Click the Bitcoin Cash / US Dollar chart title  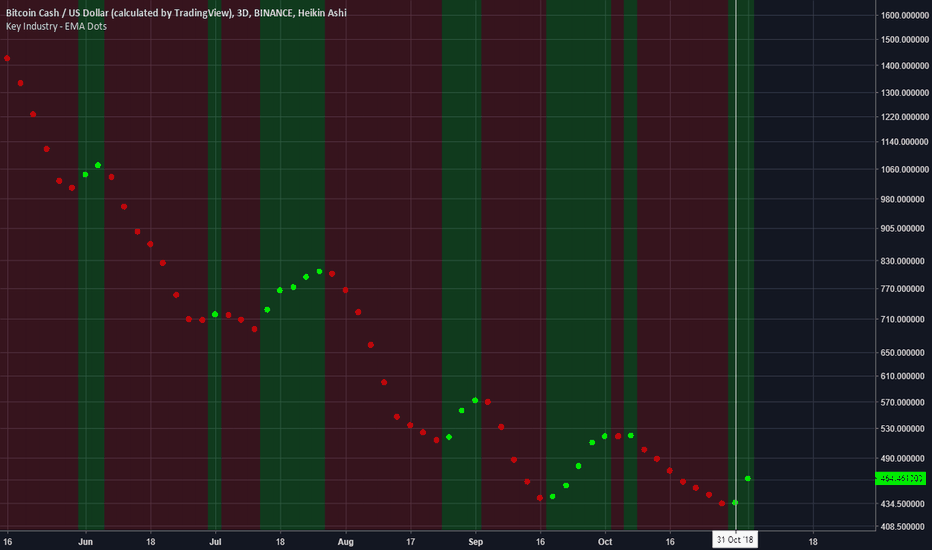click(x=176, y=12)
